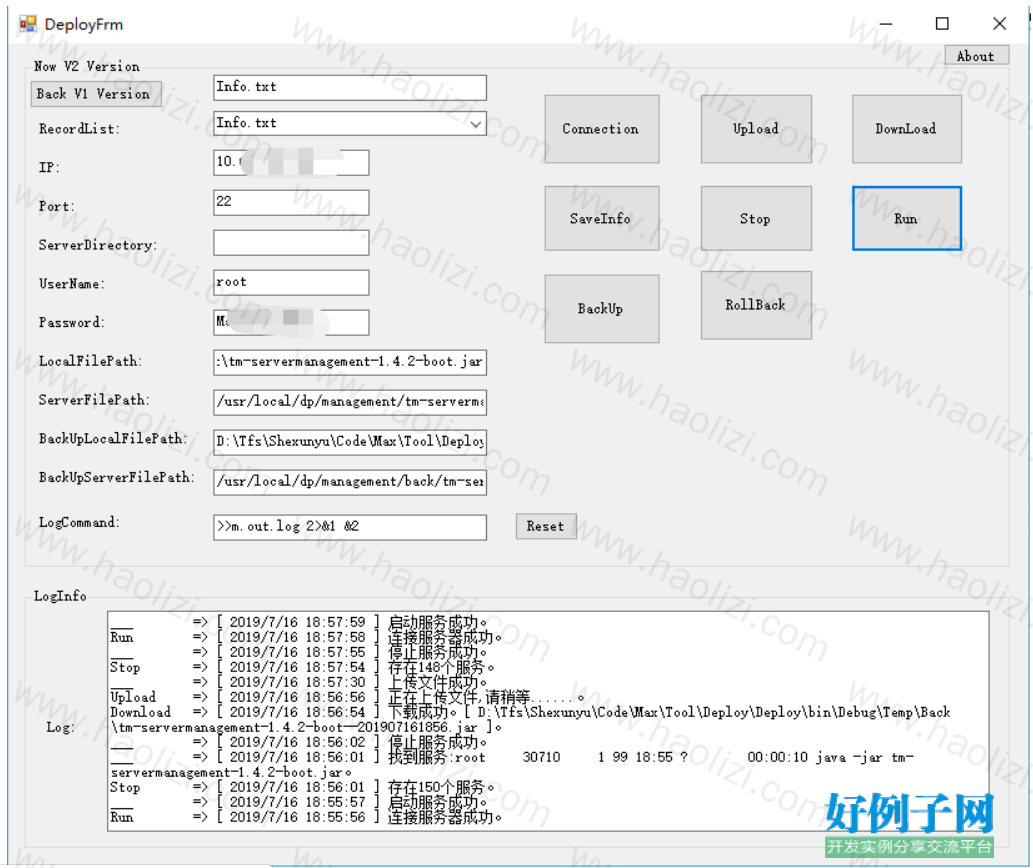The height and width of the screenshot is (868, 1033).
Task: Click the RecordList label
Action: (x=80, y=129)
